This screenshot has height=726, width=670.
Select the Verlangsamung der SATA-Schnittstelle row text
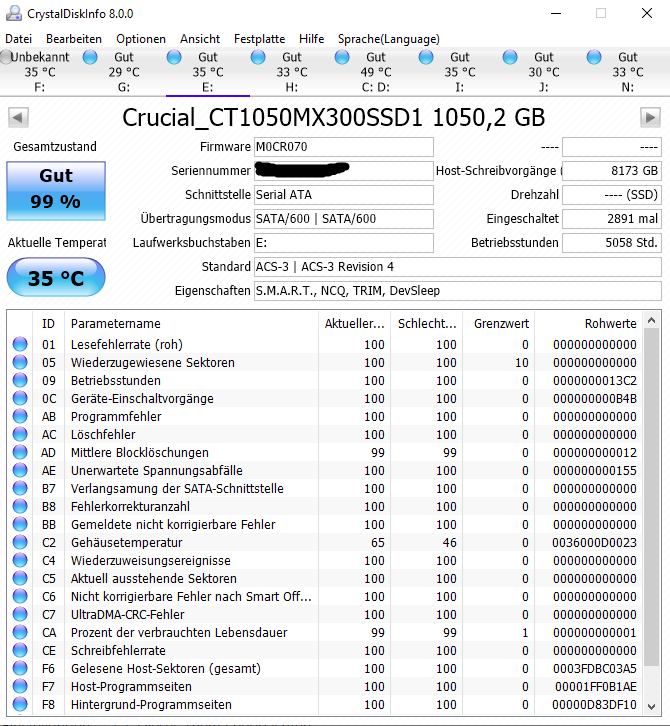177,488
